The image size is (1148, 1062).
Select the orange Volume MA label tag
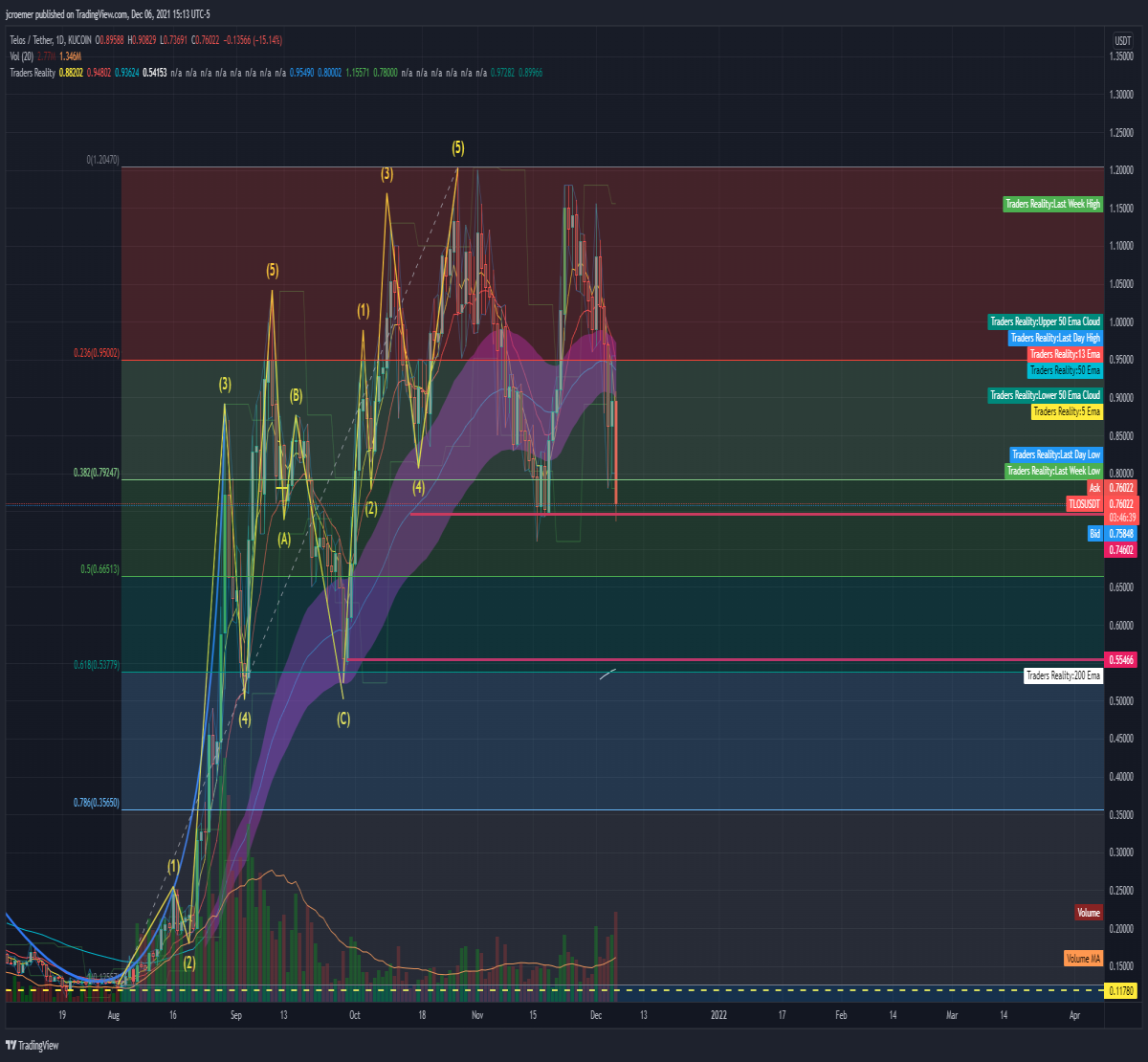click(1083, 958)
